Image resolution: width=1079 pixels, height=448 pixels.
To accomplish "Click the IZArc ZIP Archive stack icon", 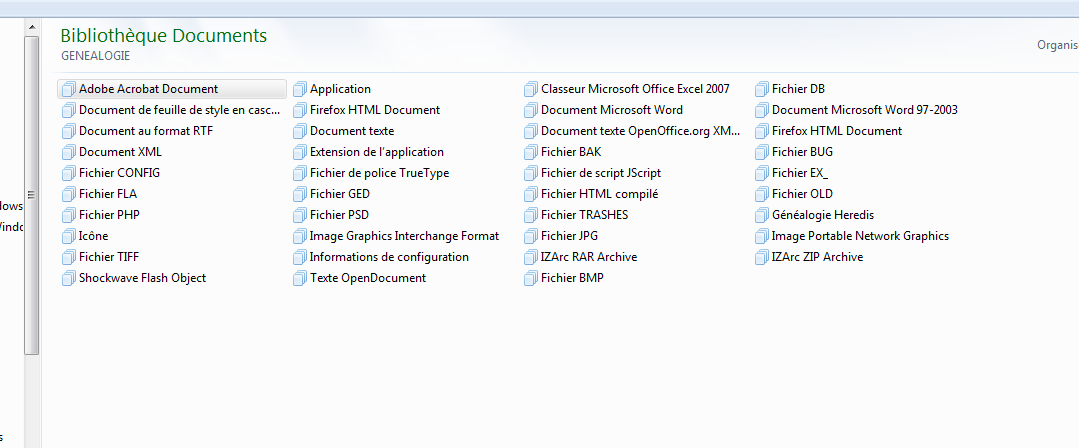I will click(761, 257).
